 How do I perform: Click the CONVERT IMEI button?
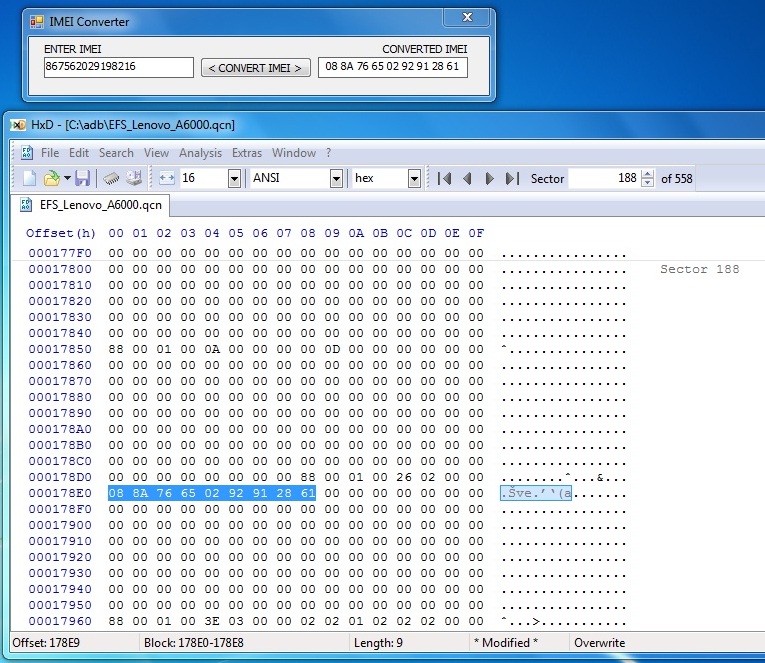click(256, 68)
